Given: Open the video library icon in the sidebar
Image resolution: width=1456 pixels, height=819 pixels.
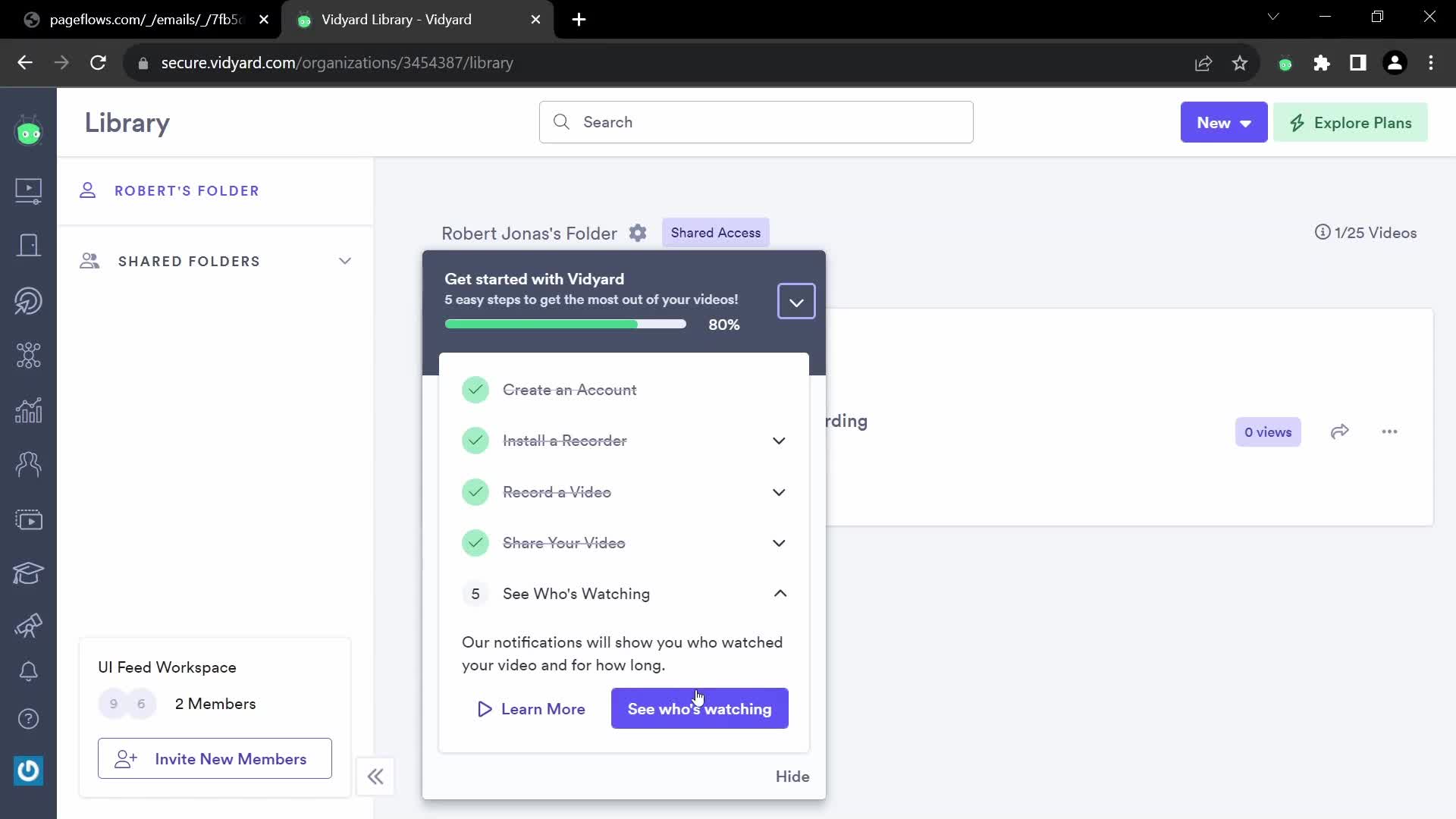Looking at the screenshot, I should pos(29,190).
